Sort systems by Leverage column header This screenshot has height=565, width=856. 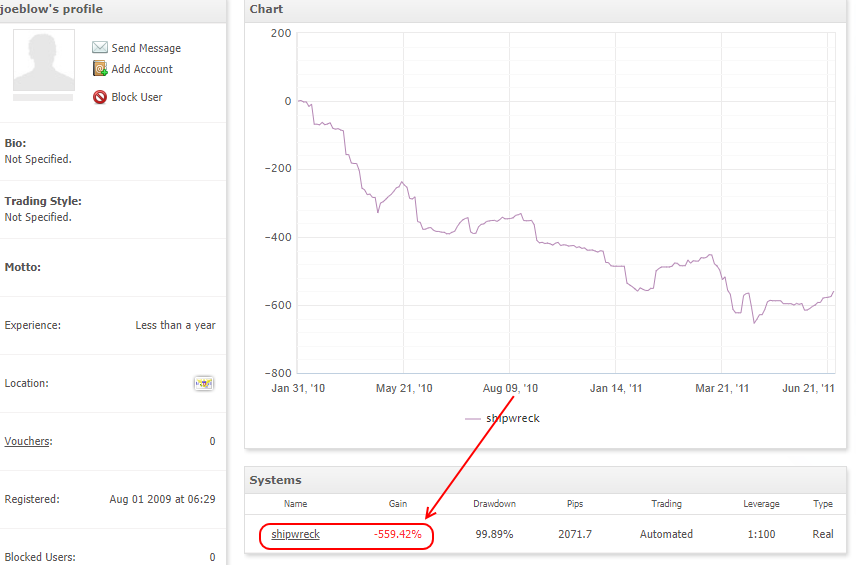click(761, 503)
